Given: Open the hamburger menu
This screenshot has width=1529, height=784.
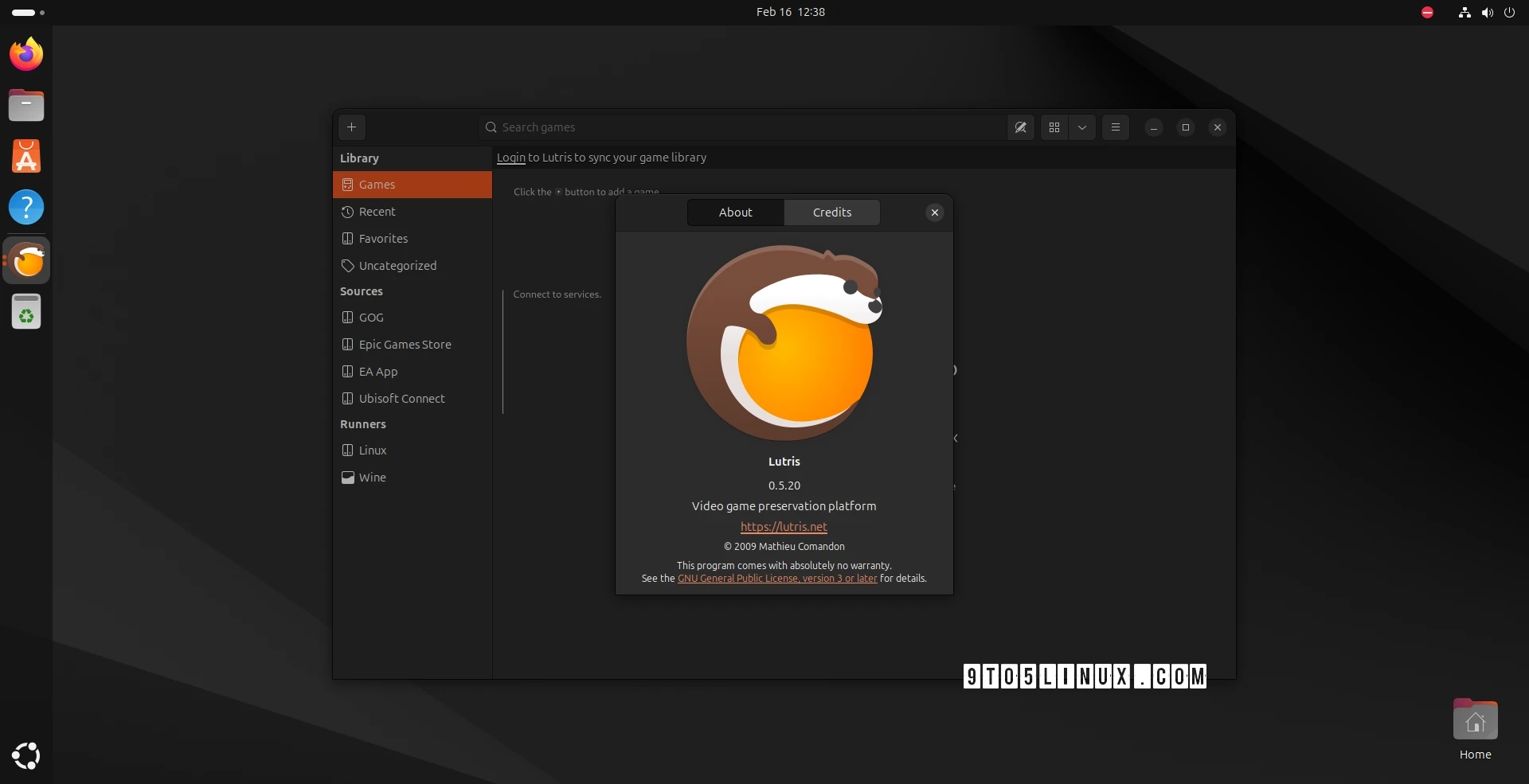Looking at the screenshot, I should [x=1115, y=127].
